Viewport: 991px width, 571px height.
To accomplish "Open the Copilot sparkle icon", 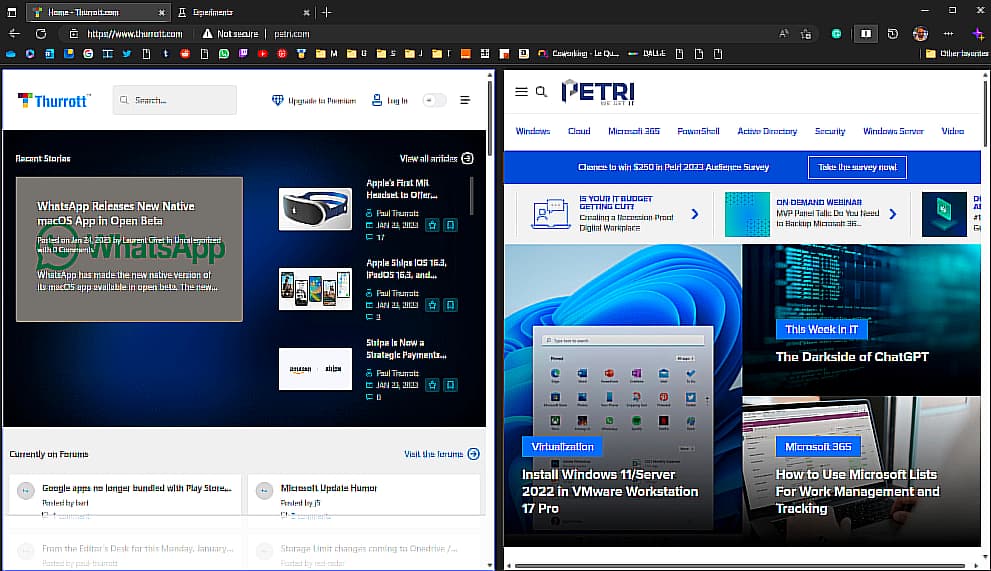I will pyautogui.click(x=978, y=34).
